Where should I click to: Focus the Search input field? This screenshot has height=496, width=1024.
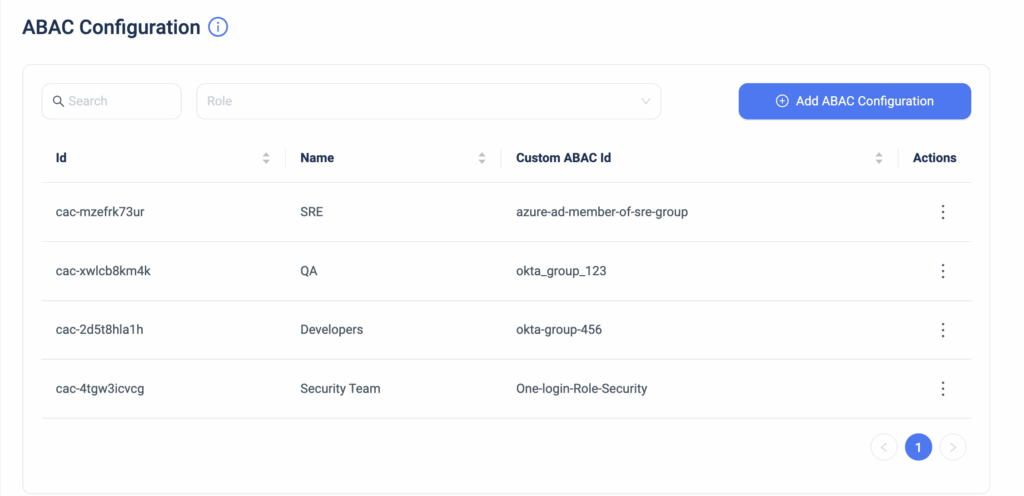point(112,101)
